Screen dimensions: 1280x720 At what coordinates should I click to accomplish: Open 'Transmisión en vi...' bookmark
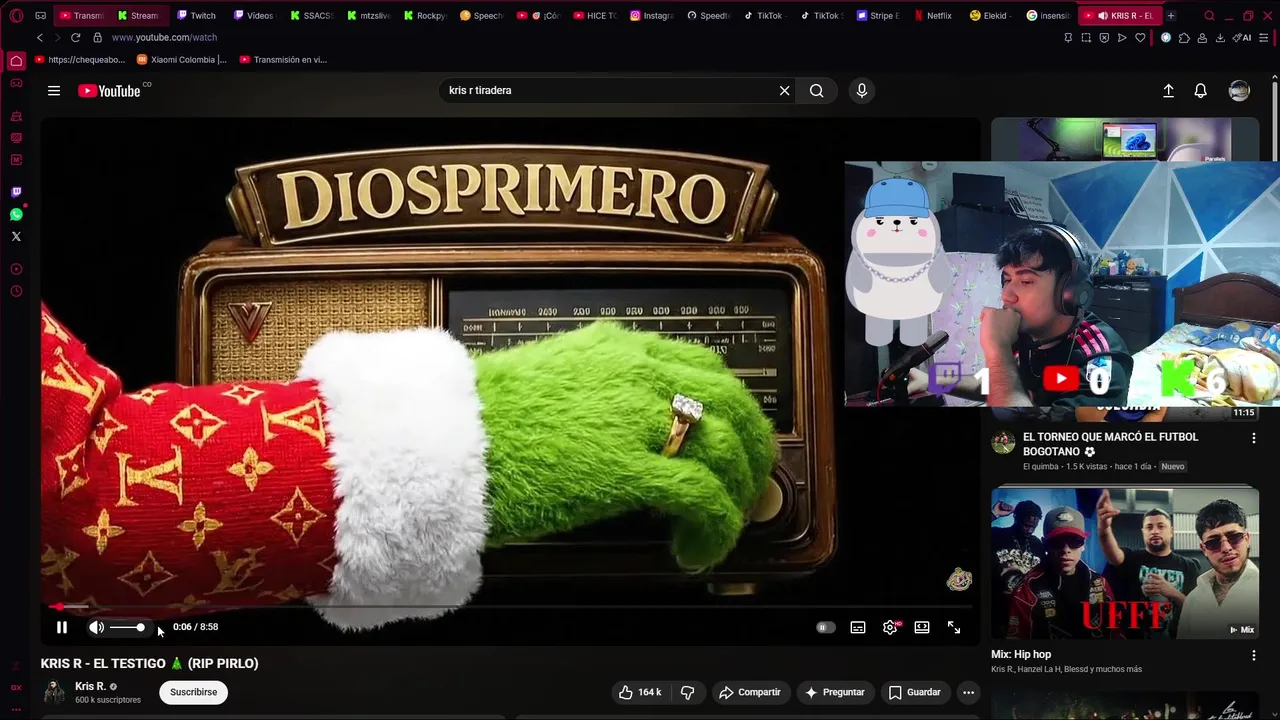283,59
